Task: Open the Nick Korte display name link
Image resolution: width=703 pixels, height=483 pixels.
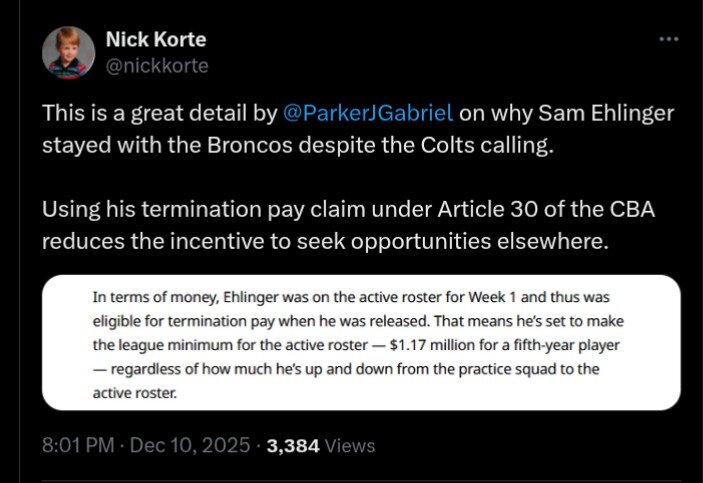Action: 155,40
